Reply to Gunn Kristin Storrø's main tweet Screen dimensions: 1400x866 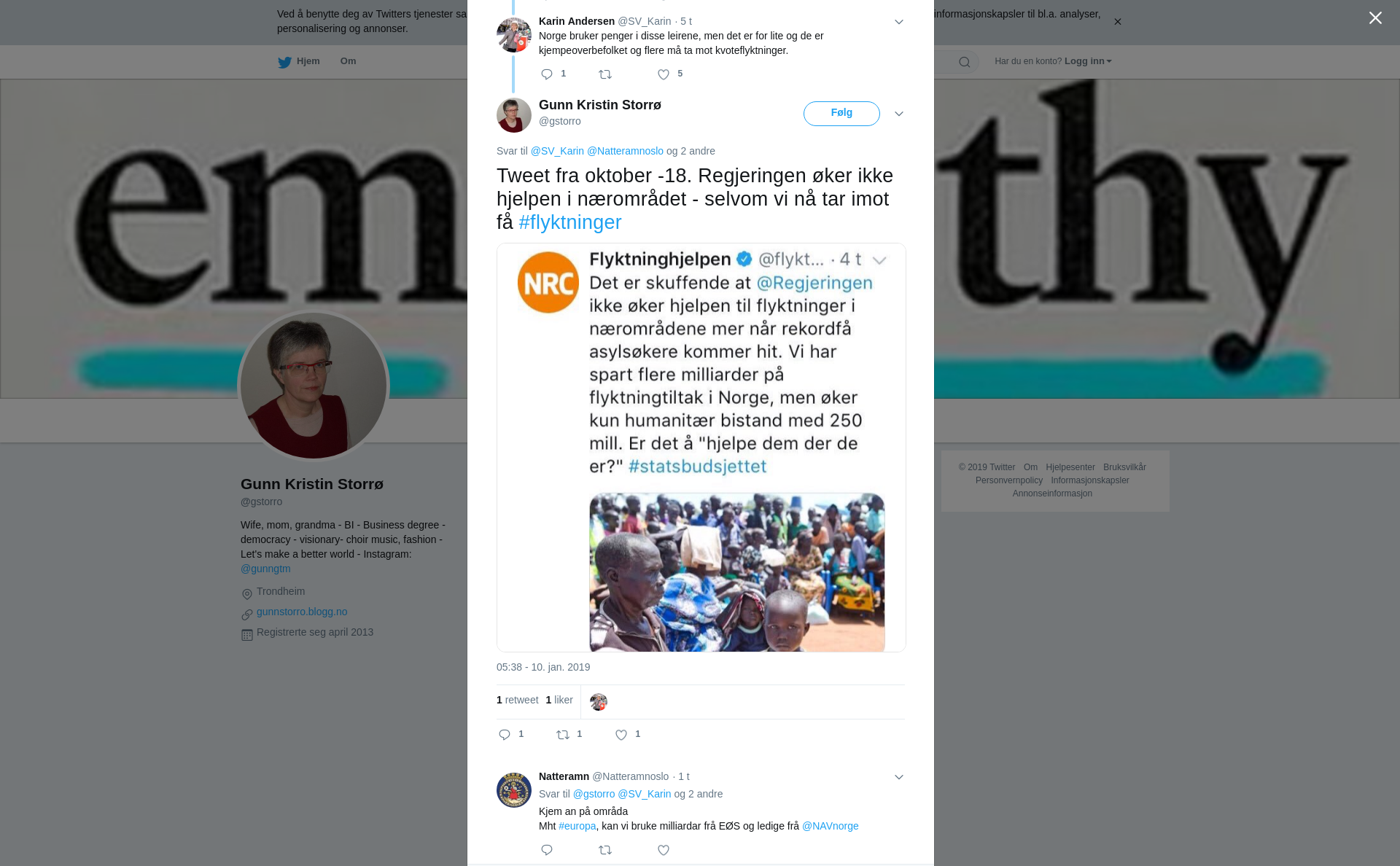click(x=505, y=735)
